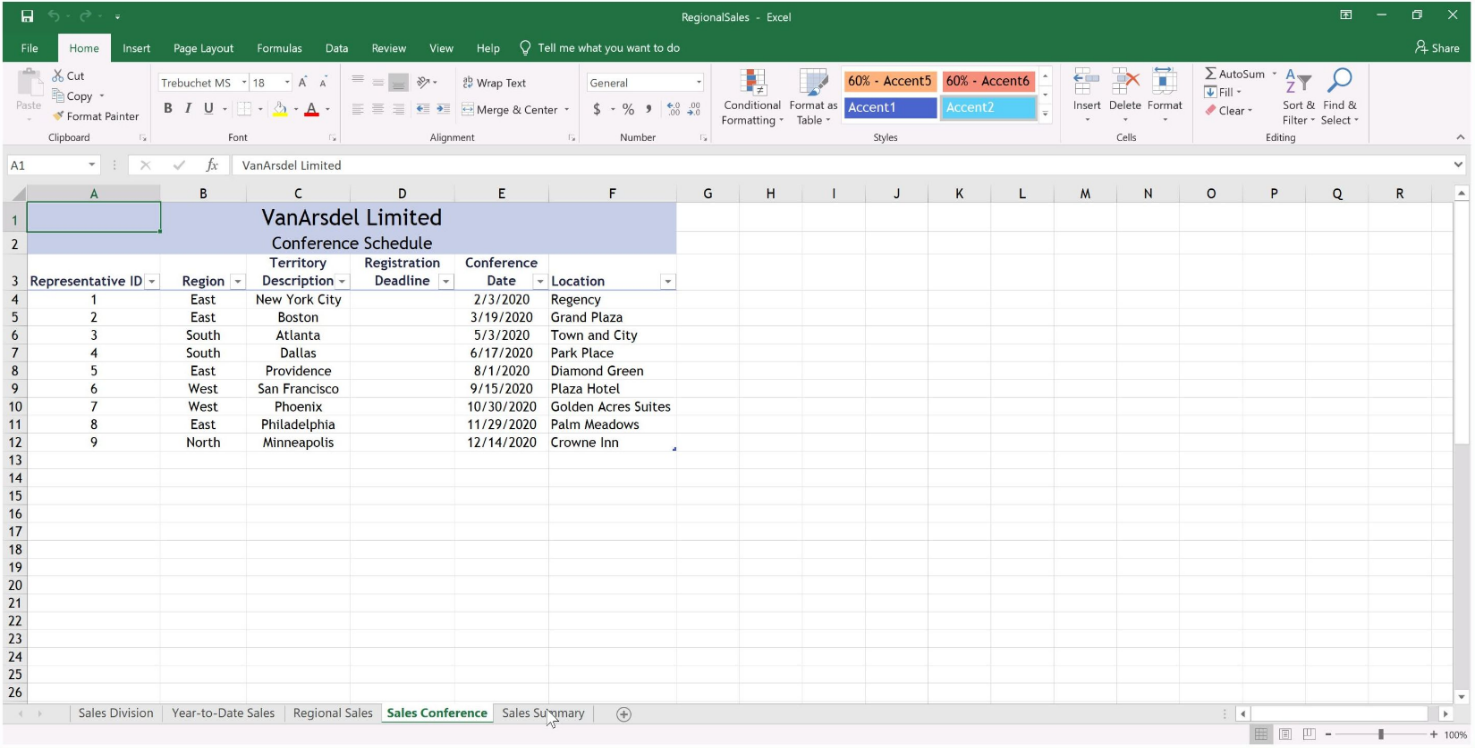This screenshot has width=1475, height=748.
Task: Open the Format as Table gallery
Action: (813, 97)
